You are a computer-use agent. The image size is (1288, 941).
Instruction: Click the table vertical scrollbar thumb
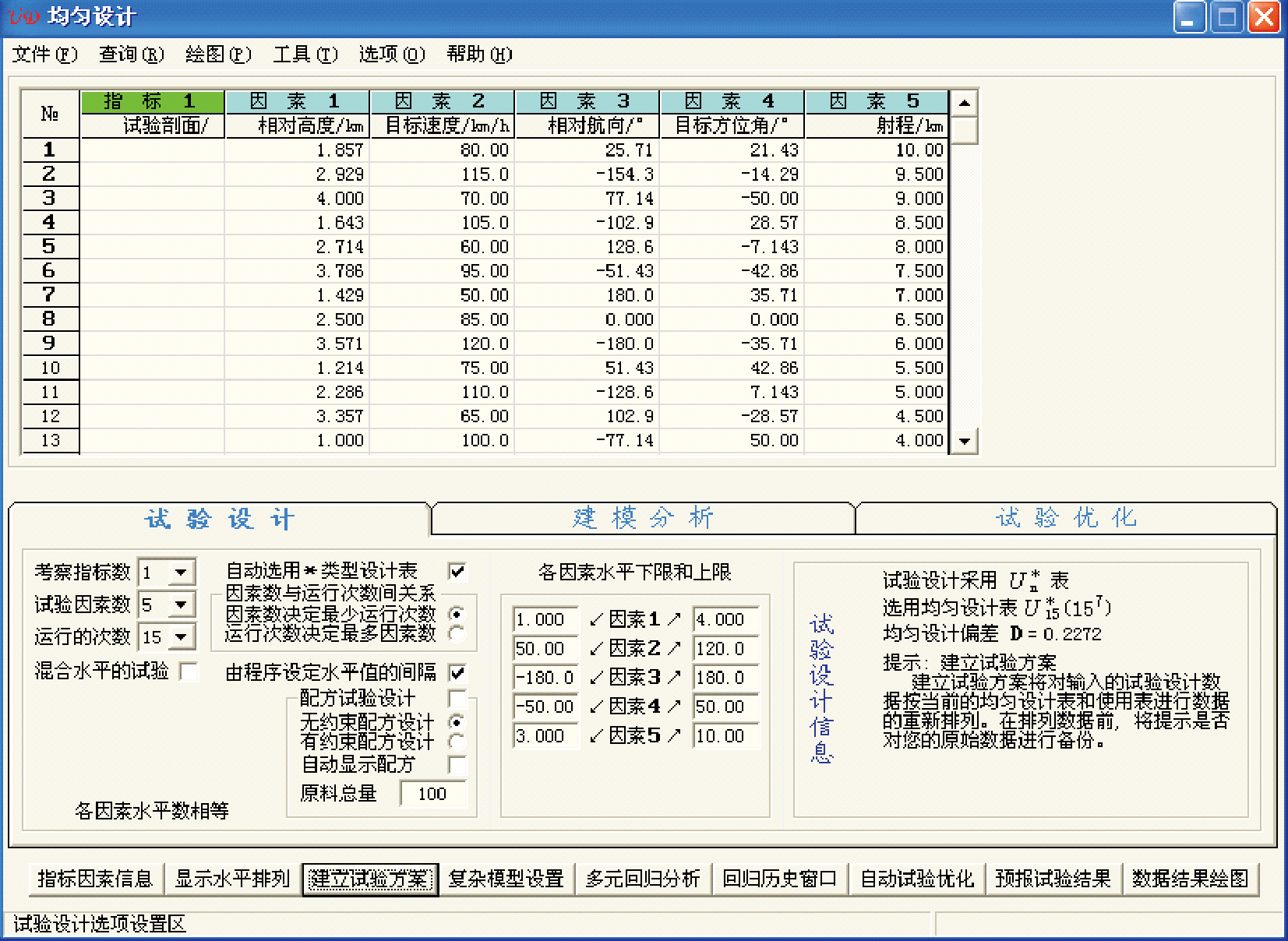pyautogui.click(x=965, y=130)
